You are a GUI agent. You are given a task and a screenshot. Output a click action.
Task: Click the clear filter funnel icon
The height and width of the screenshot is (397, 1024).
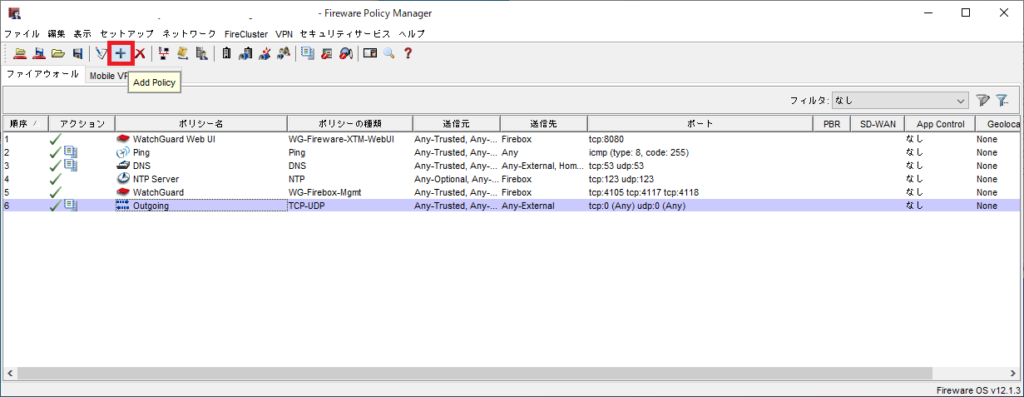point(1003,101)
